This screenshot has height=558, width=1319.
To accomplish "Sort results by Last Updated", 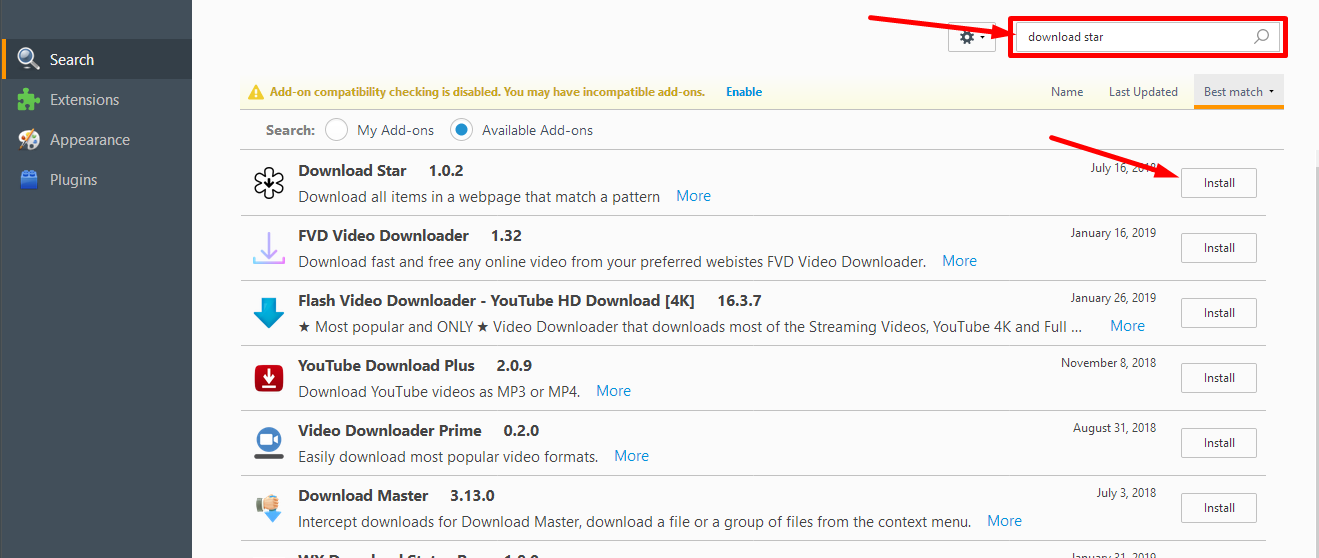I will tap(1143, 92).
